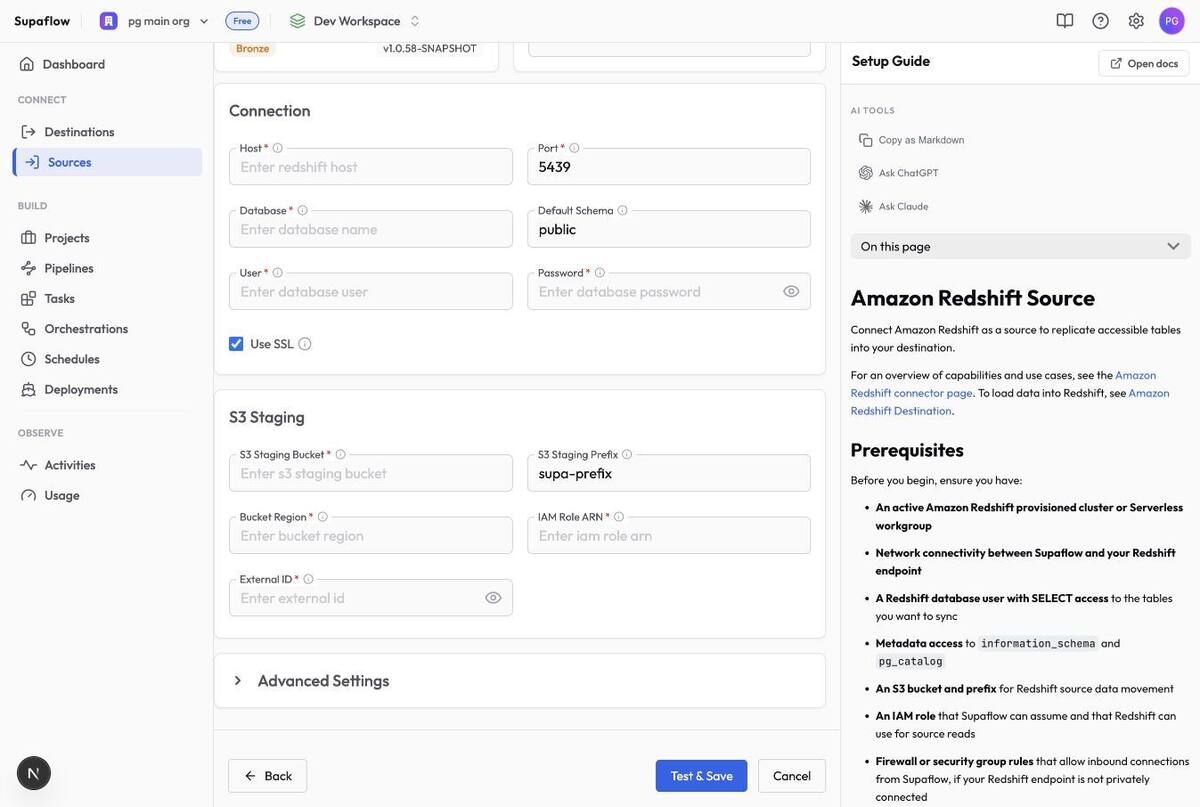Viewport: 1200px width, 807px height.
Task: Click Copy as Markdown icon
Action: coord(866,140)
